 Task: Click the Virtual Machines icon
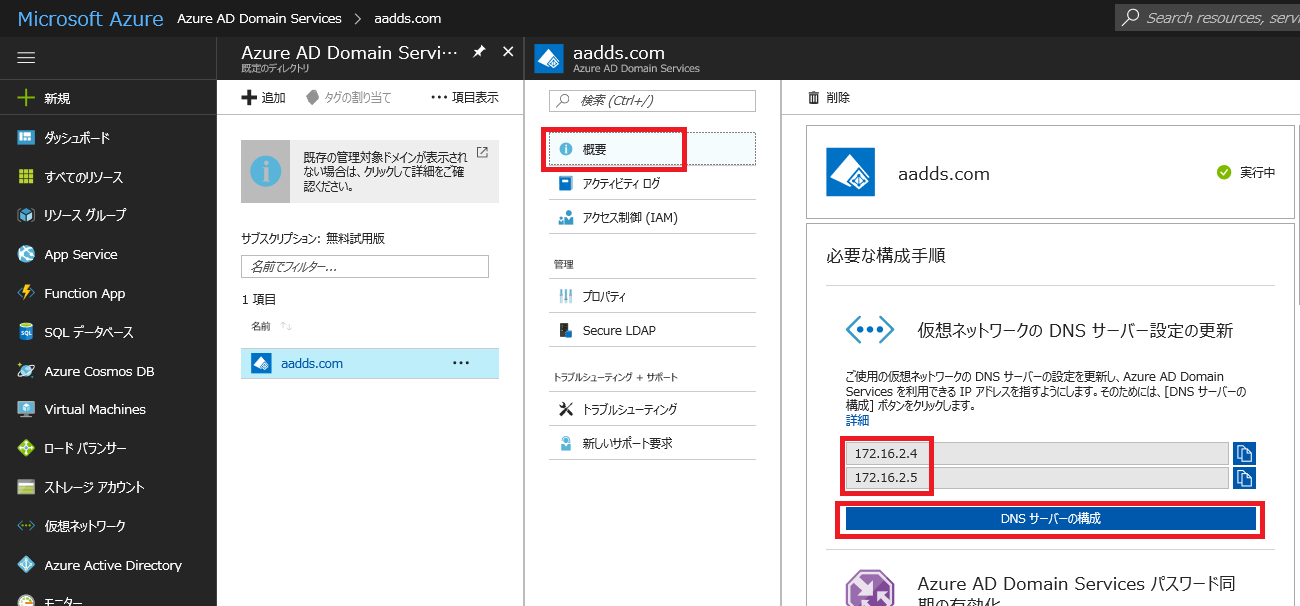26,409
